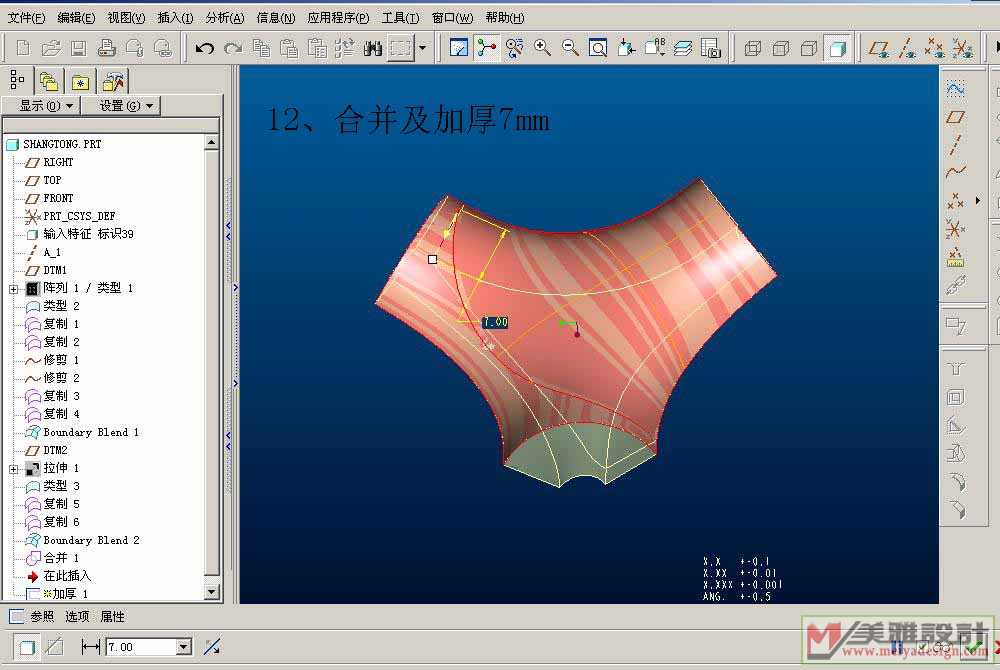Switch to model tree tab icon
The width and height of the screenshot is (1000, 670).
[x=17, y=81]
